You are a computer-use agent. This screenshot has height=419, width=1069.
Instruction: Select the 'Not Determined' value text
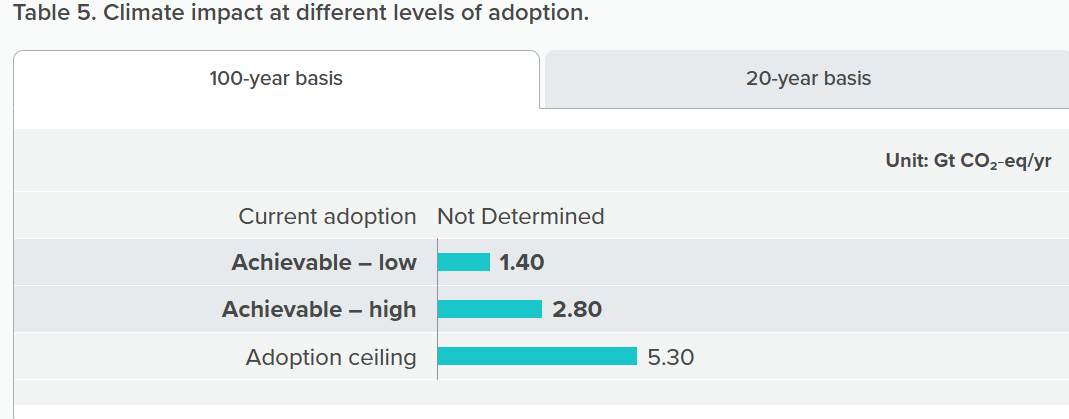tap(520, 216)
